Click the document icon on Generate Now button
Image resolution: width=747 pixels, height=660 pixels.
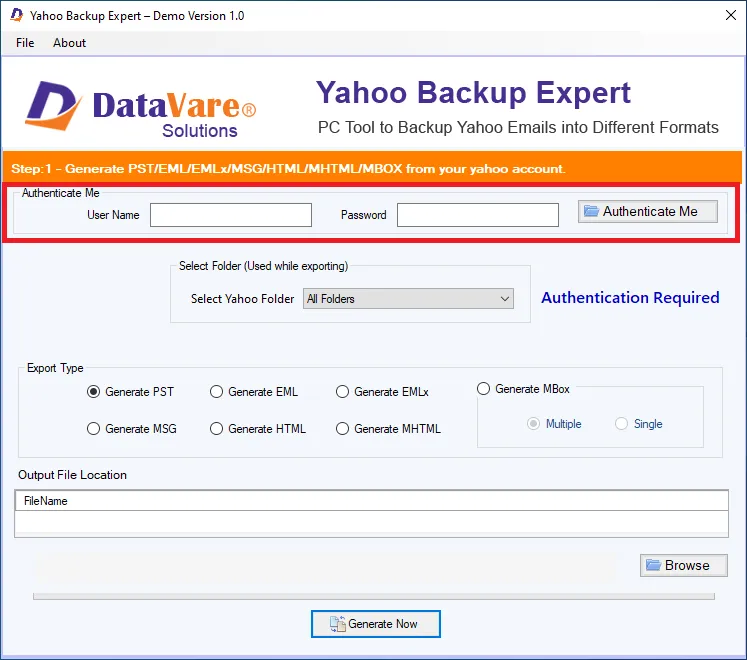click(x=338, y=624)
